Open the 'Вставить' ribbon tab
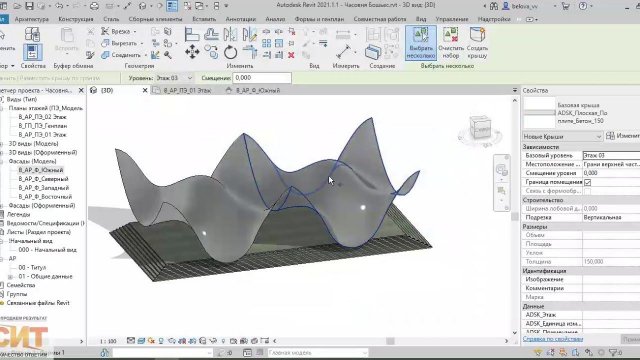Viewport: 640px width, 360px height. pyautogui.click(x=204, y=19)
